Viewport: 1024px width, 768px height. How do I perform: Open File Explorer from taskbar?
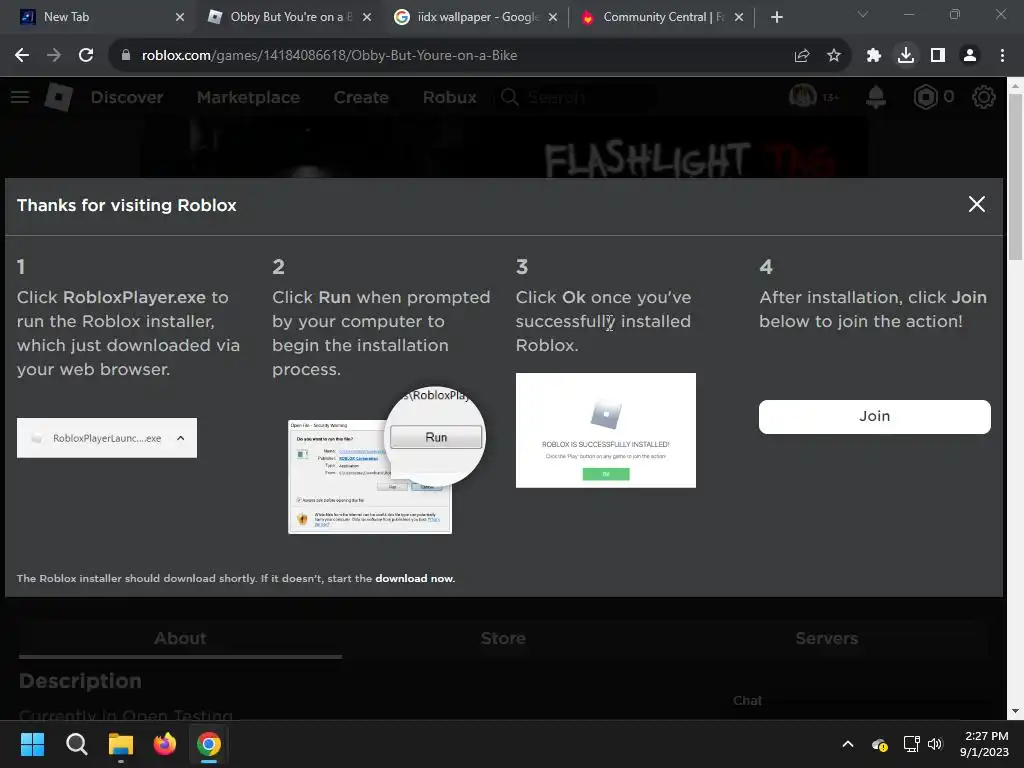pos(121,744)
